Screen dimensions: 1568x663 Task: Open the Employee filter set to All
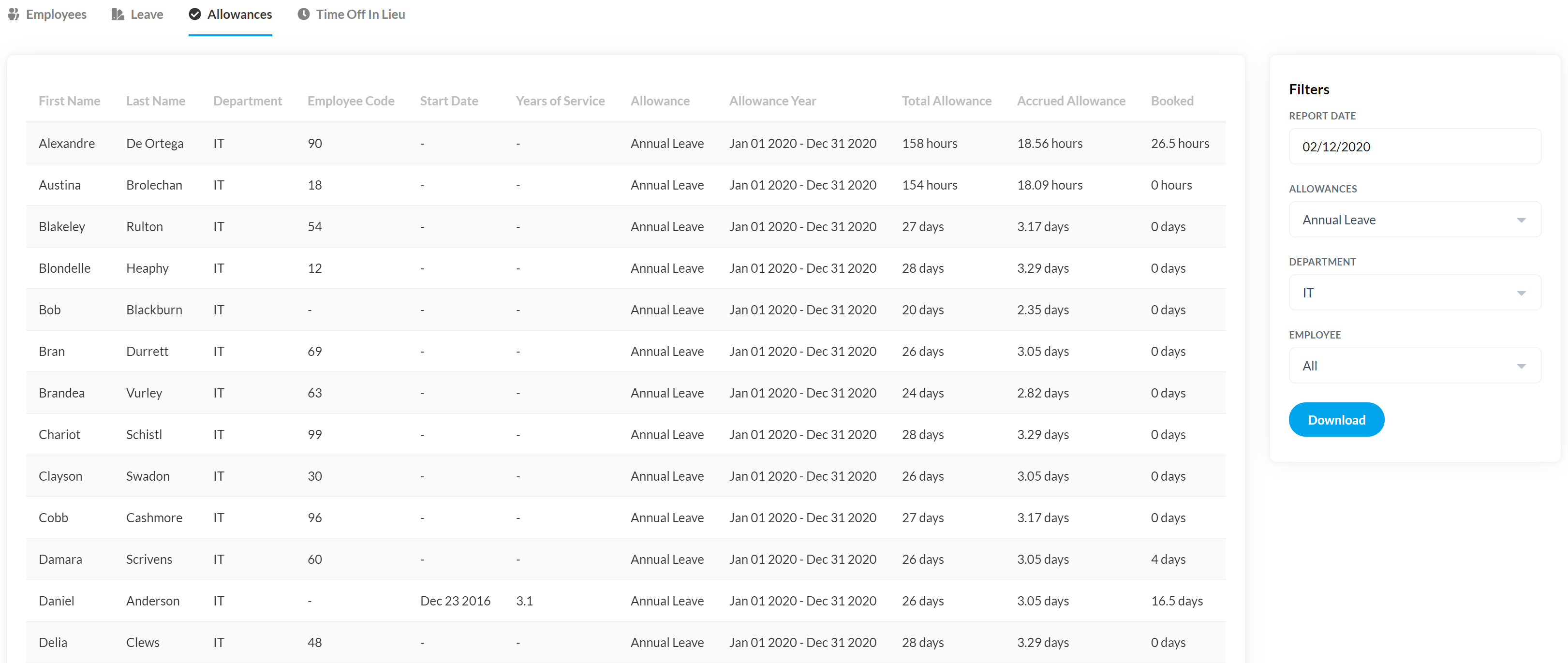pos(1415,366)
